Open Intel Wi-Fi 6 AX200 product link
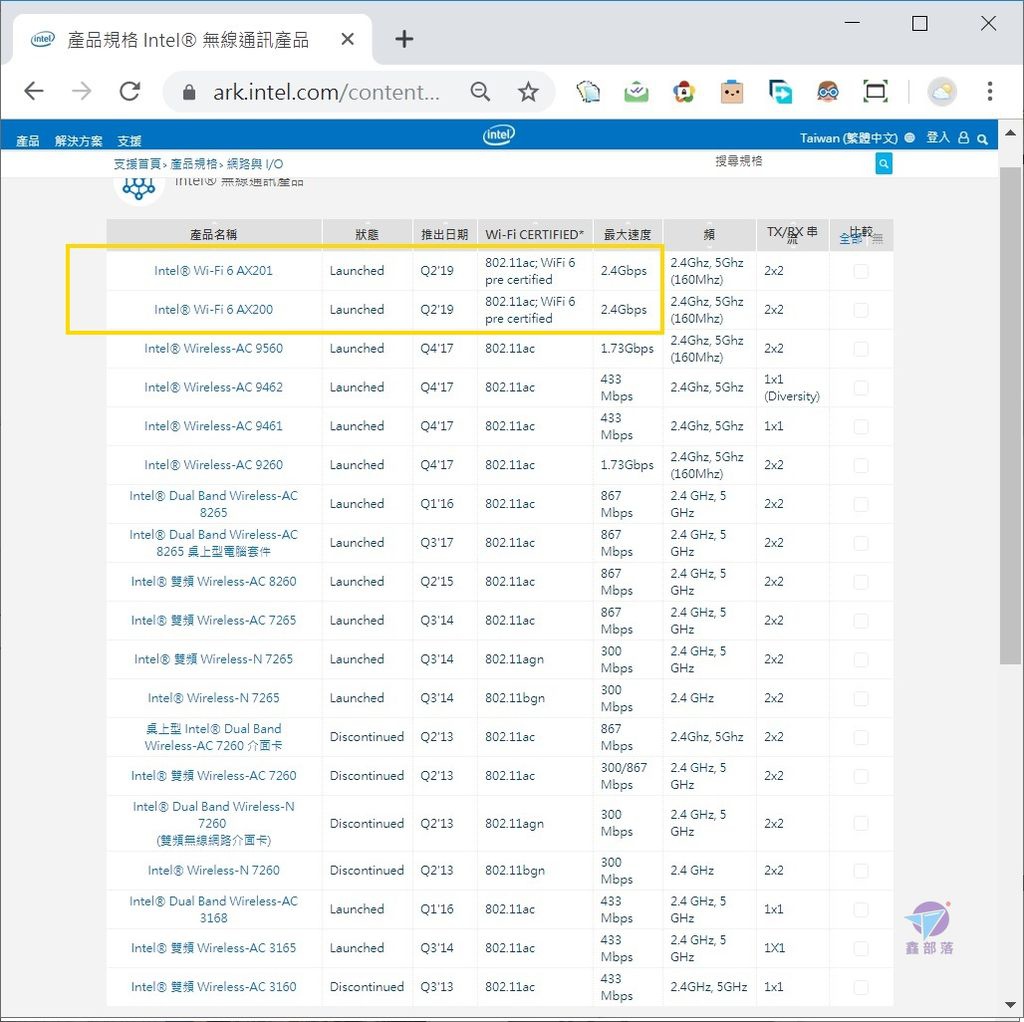1024x1022 pixels. 214,310
